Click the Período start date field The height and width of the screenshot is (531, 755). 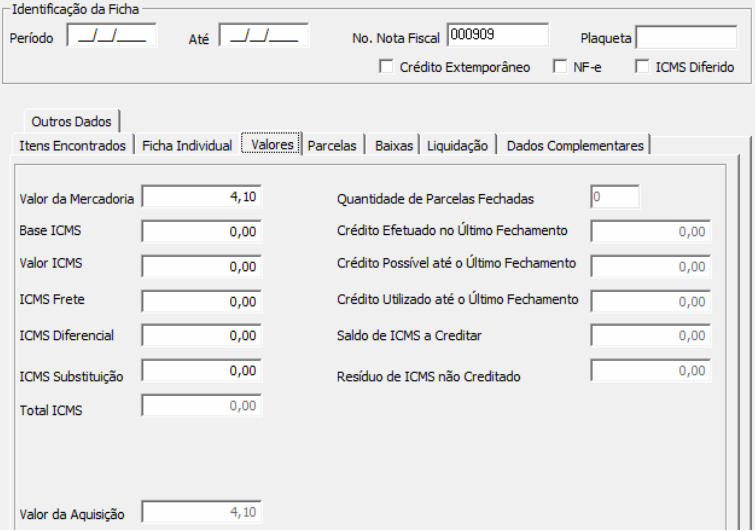coord(112,36)
